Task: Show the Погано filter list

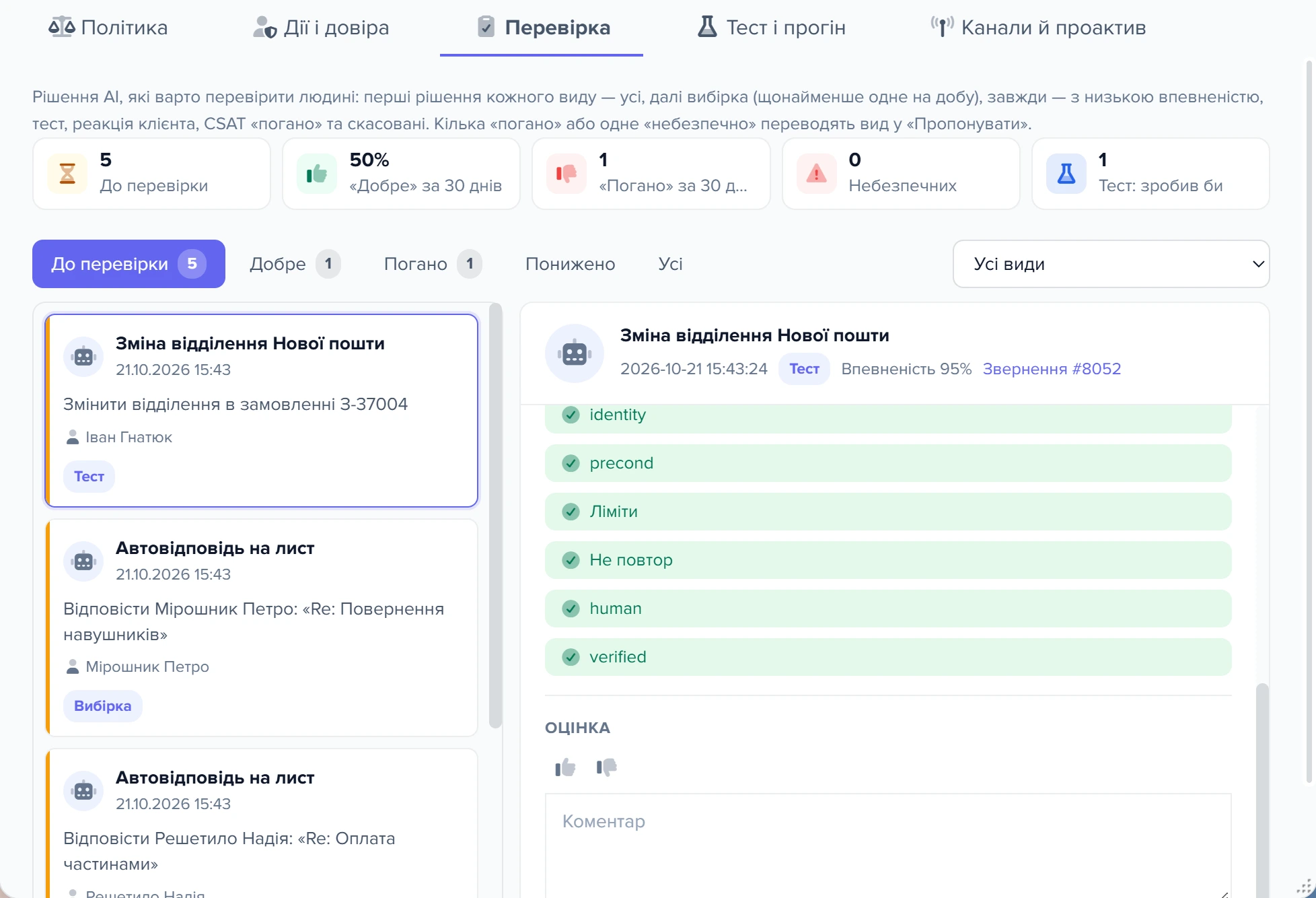Action: (433, 264)
